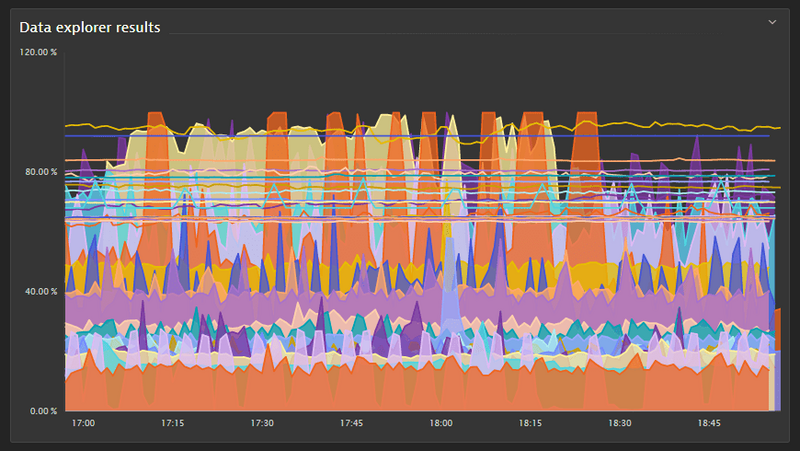Click the 18:00 time axis label
This screenshot has height=451, width=800.
[441, 424]
